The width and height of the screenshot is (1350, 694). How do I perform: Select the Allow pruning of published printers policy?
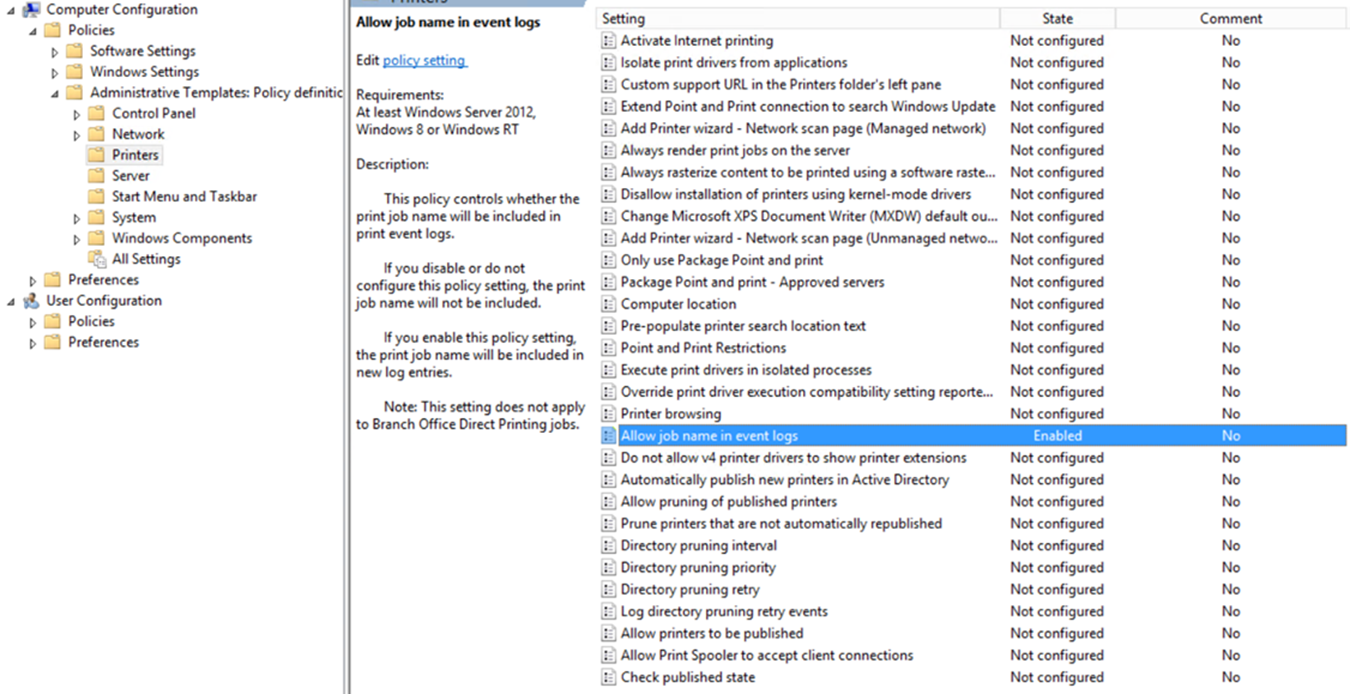pyautogui.click(x=728, y=502)
